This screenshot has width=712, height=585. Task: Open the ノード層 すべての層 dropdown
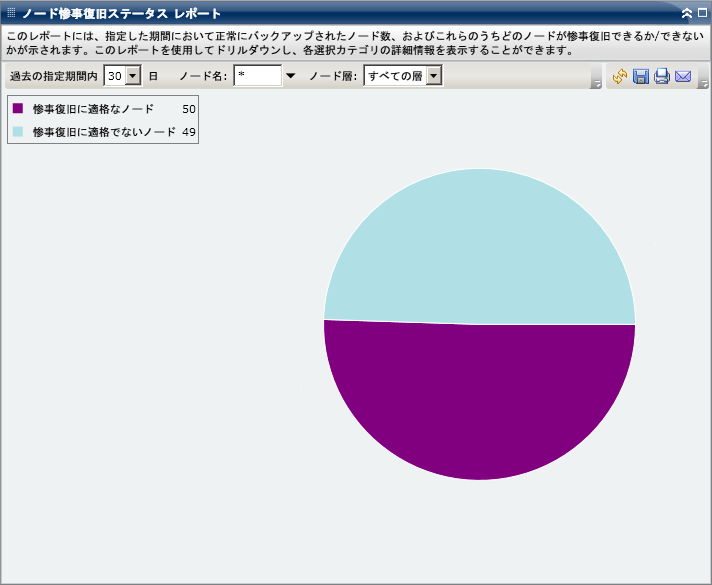click(x=433, y=76)
